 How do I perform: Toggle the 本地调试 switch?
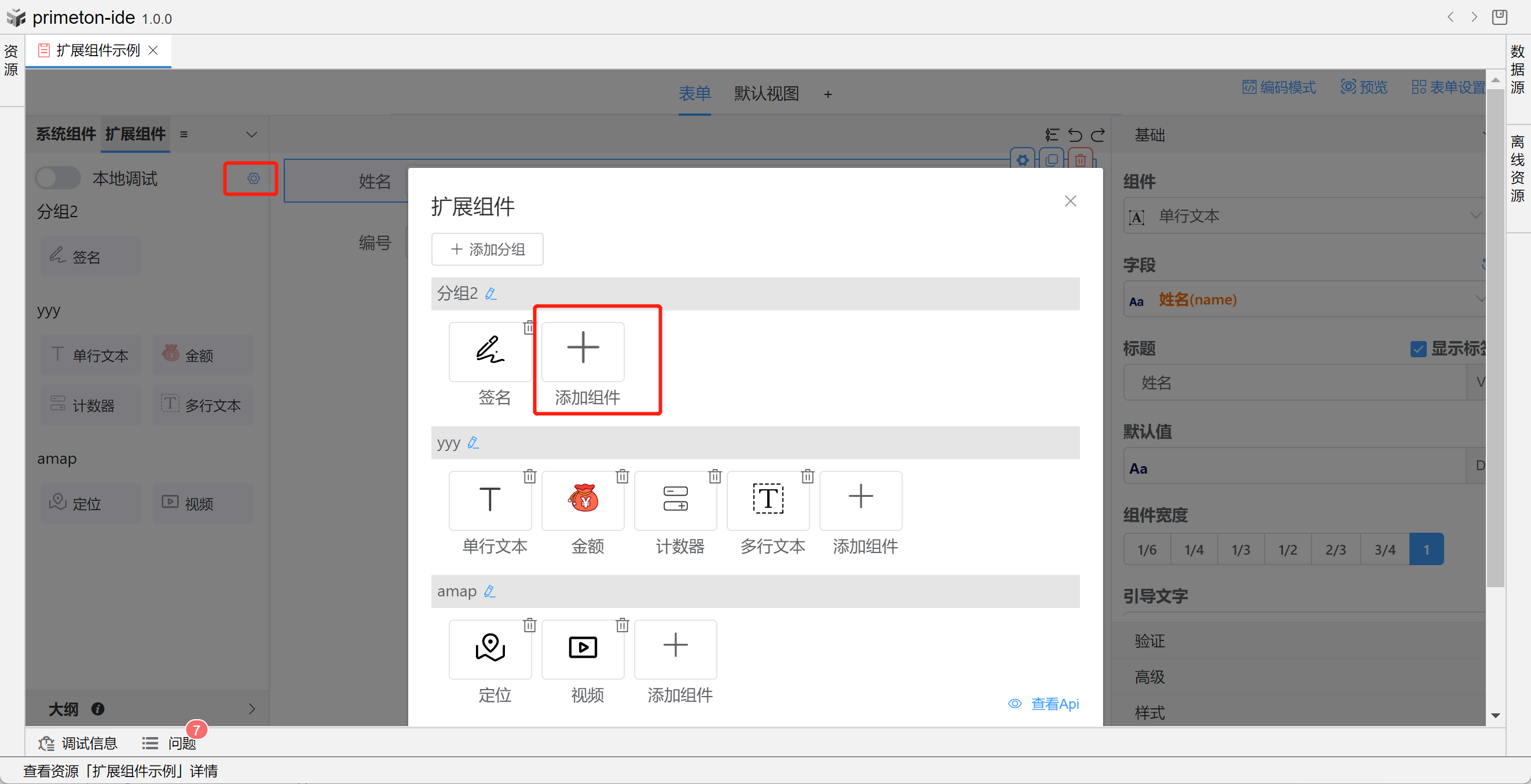tap(58, 178)
